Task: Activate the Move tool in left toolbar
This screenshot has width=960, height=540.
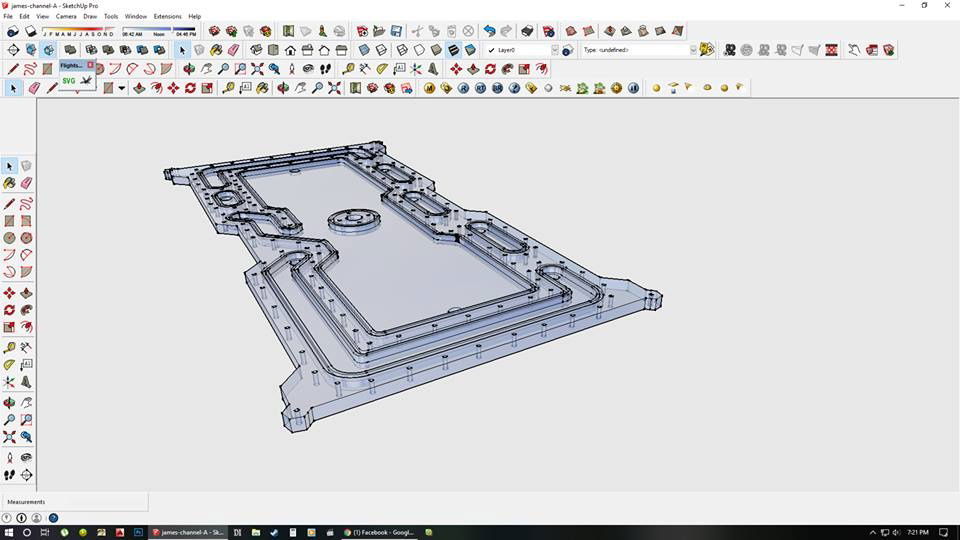Action: point(9,293)
